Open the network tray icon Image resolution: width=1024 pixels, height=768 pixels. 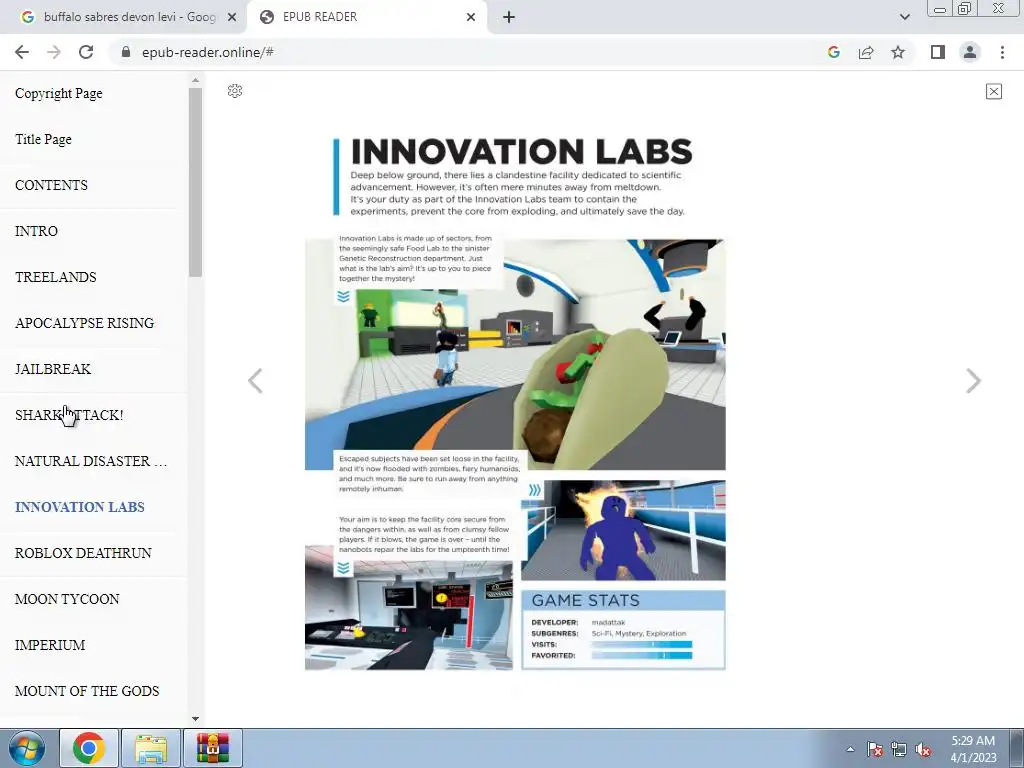899,749
